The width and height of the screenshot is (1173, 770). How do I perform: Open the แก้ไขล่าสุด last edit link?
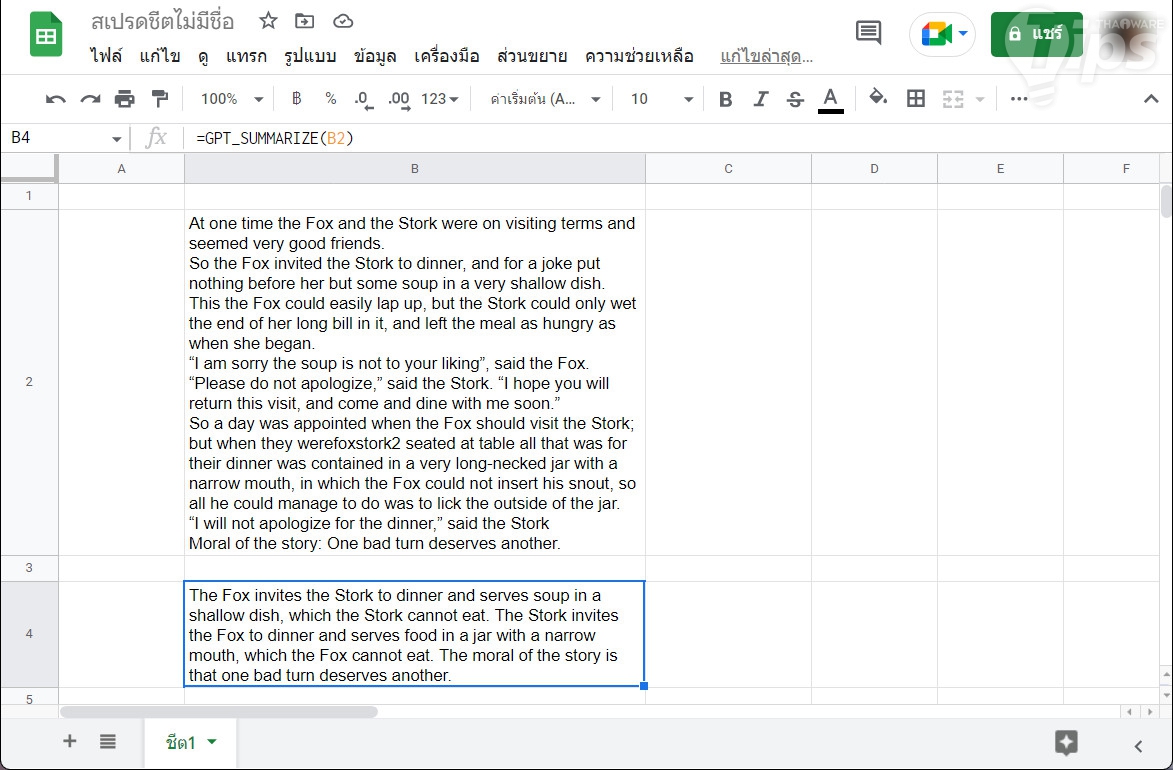pos(766,56)
